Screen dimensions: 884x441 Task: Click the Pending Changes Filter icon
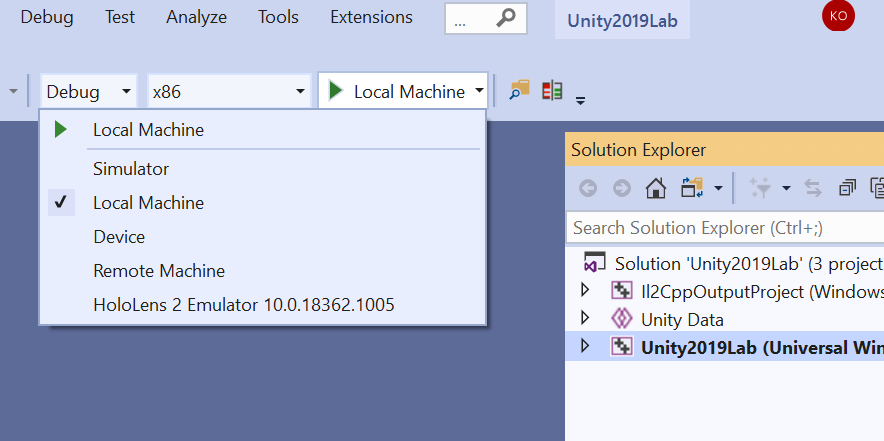tap(760, 188)
